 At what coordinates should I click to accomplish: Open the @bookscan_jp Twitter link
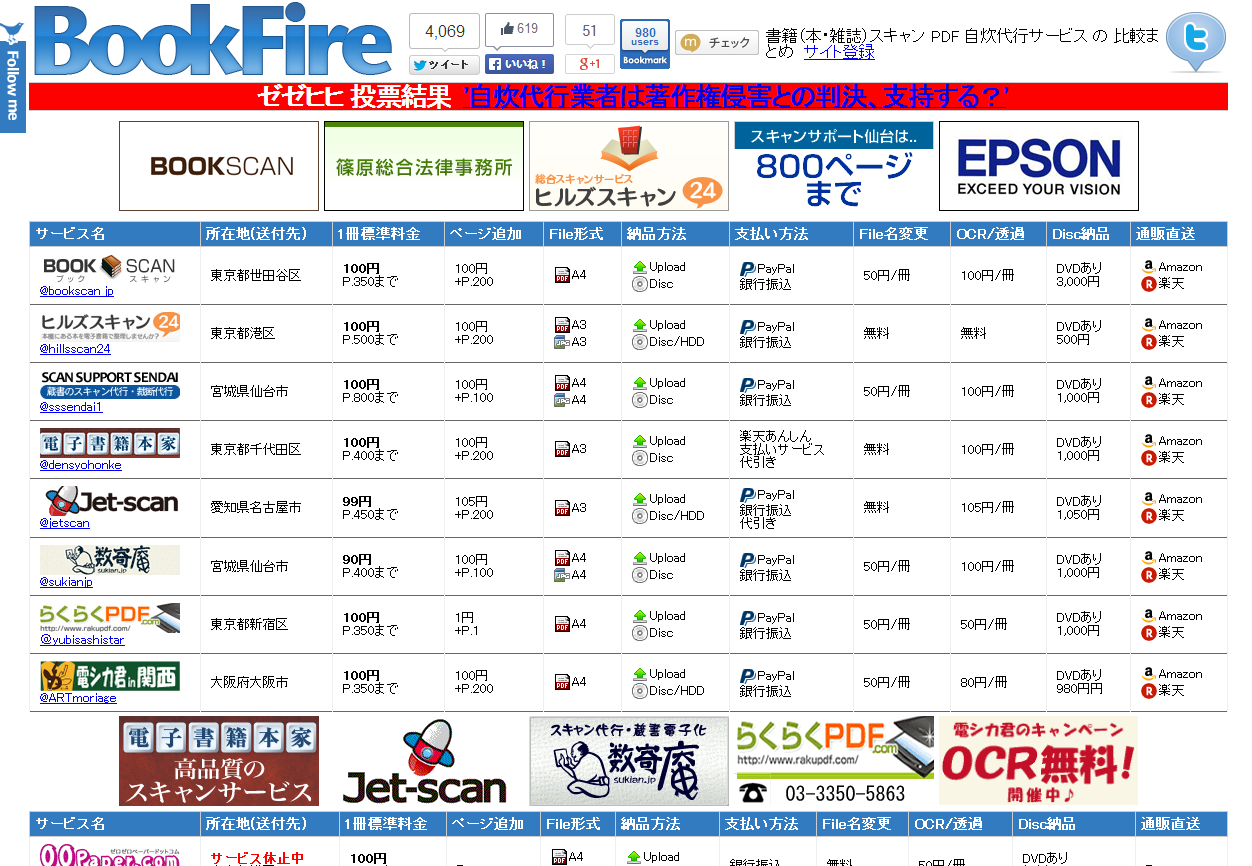click(76, 291)
